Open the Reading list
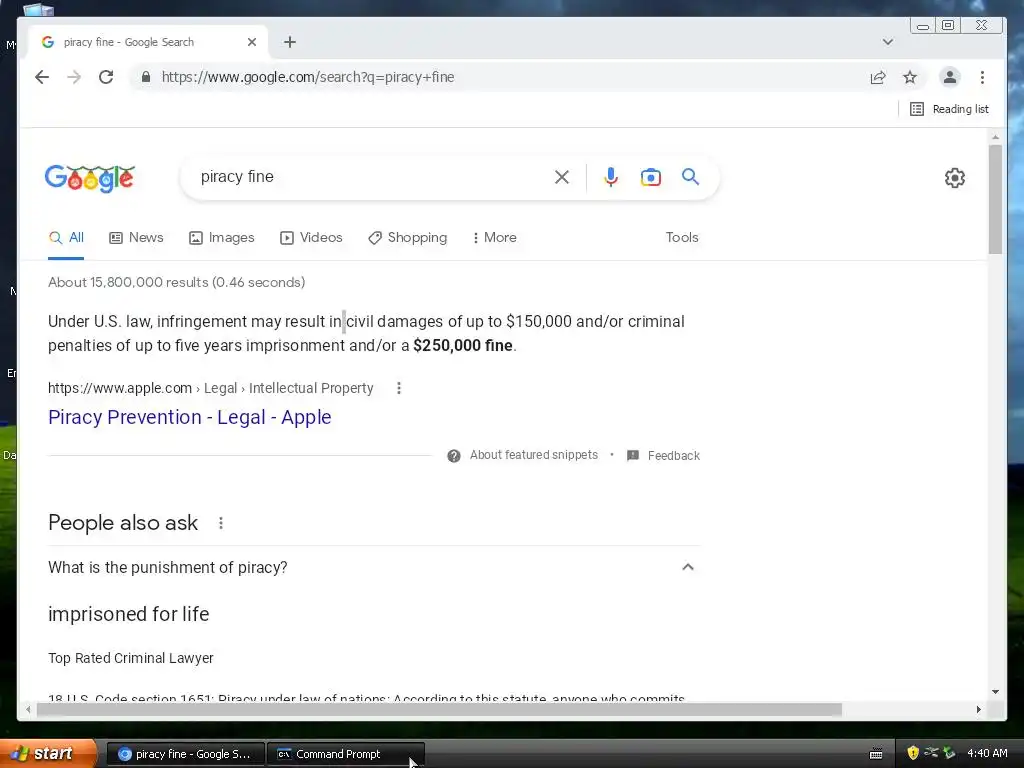The height and width of the screenshot is (768, 1024). pos(949,109)
